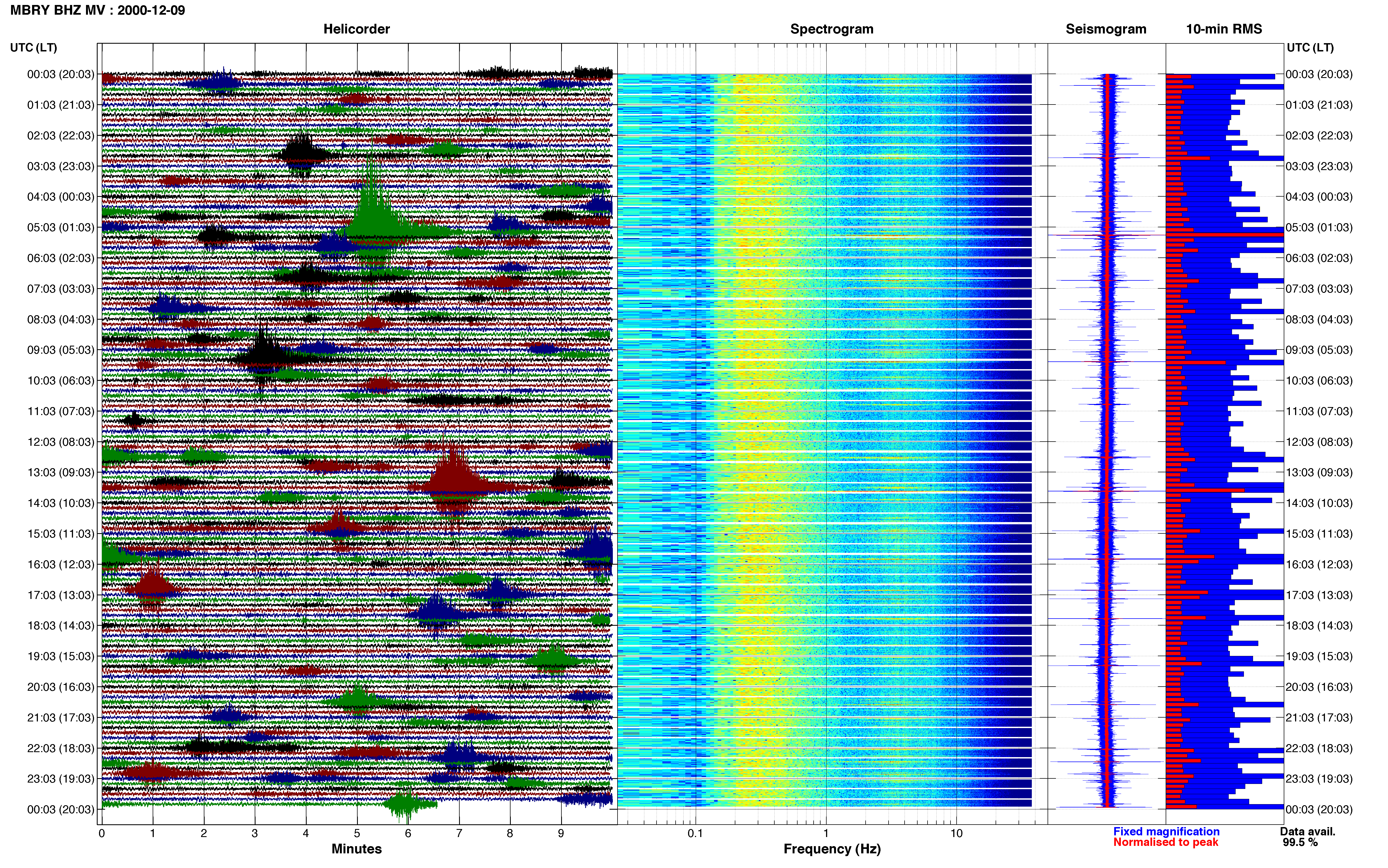
Task: Select left time label '13:03 (09:03)'
Action: coord(60,473)
